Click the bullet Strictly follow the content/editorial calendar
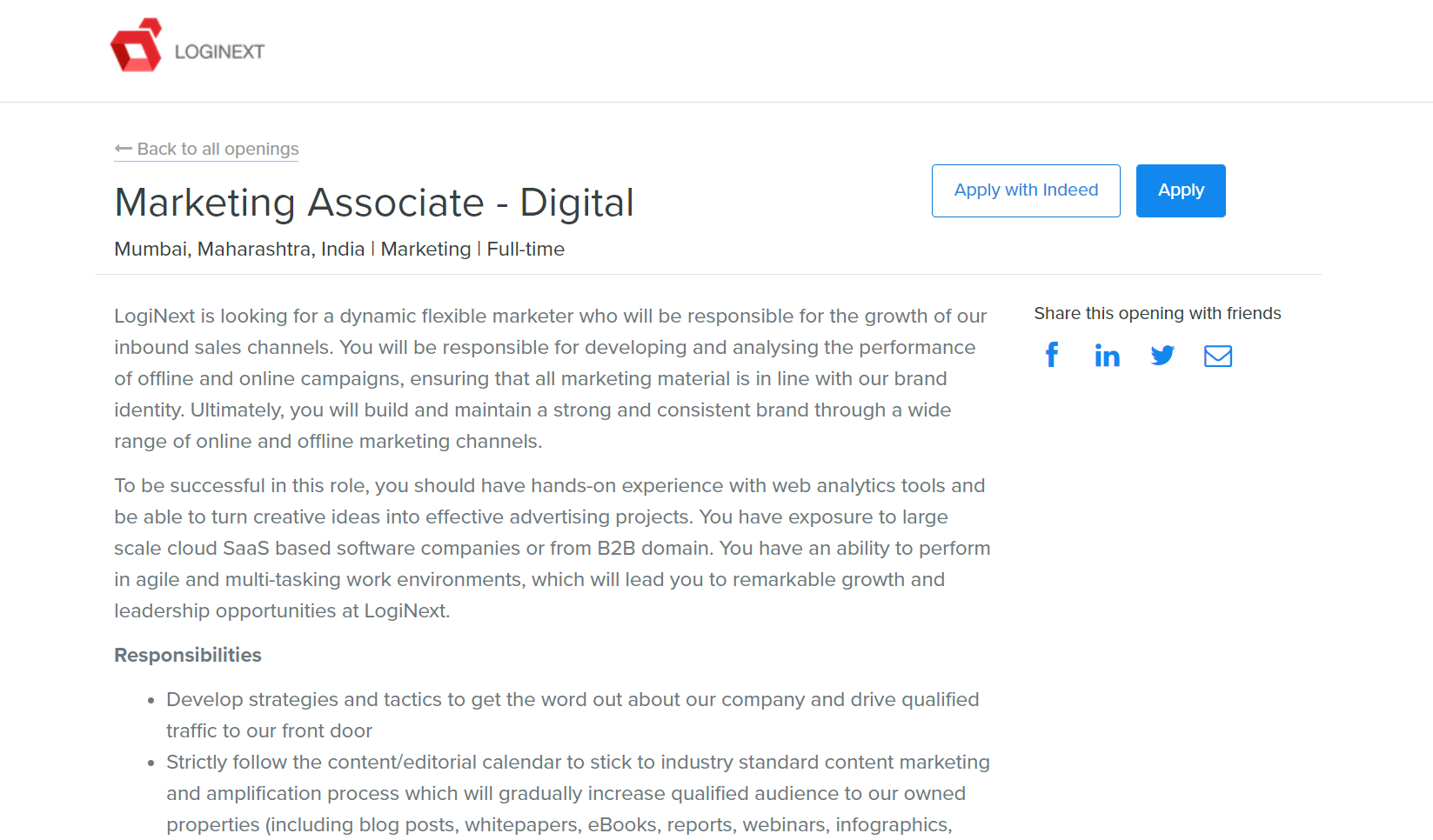Image resolution: width=1433 pixels, height=840 pixels. (578, 793)
